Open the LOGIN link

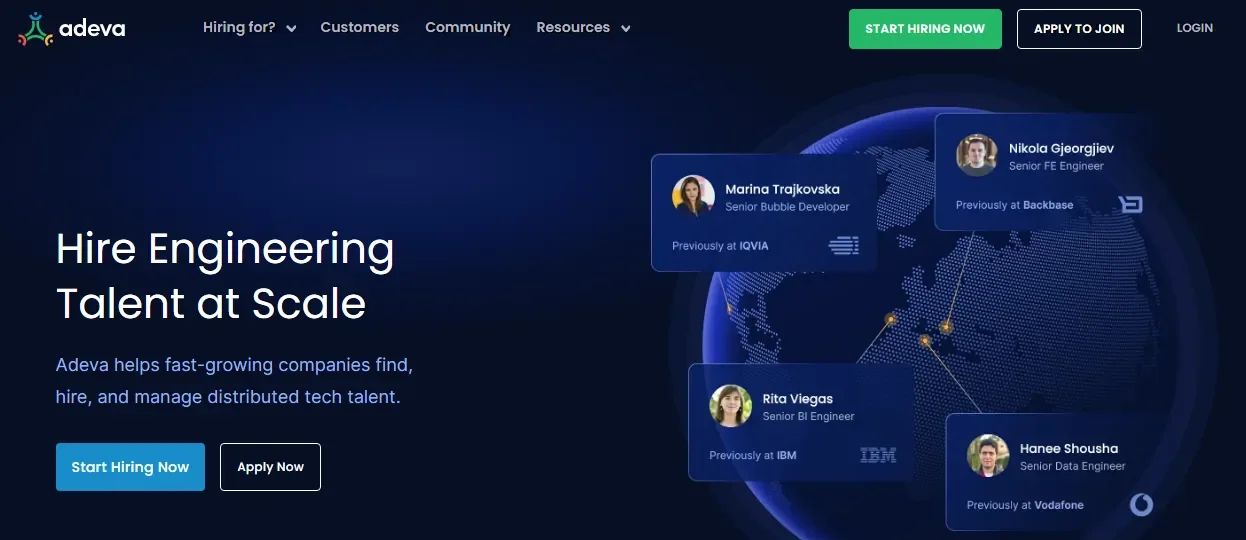[1194, 28]
